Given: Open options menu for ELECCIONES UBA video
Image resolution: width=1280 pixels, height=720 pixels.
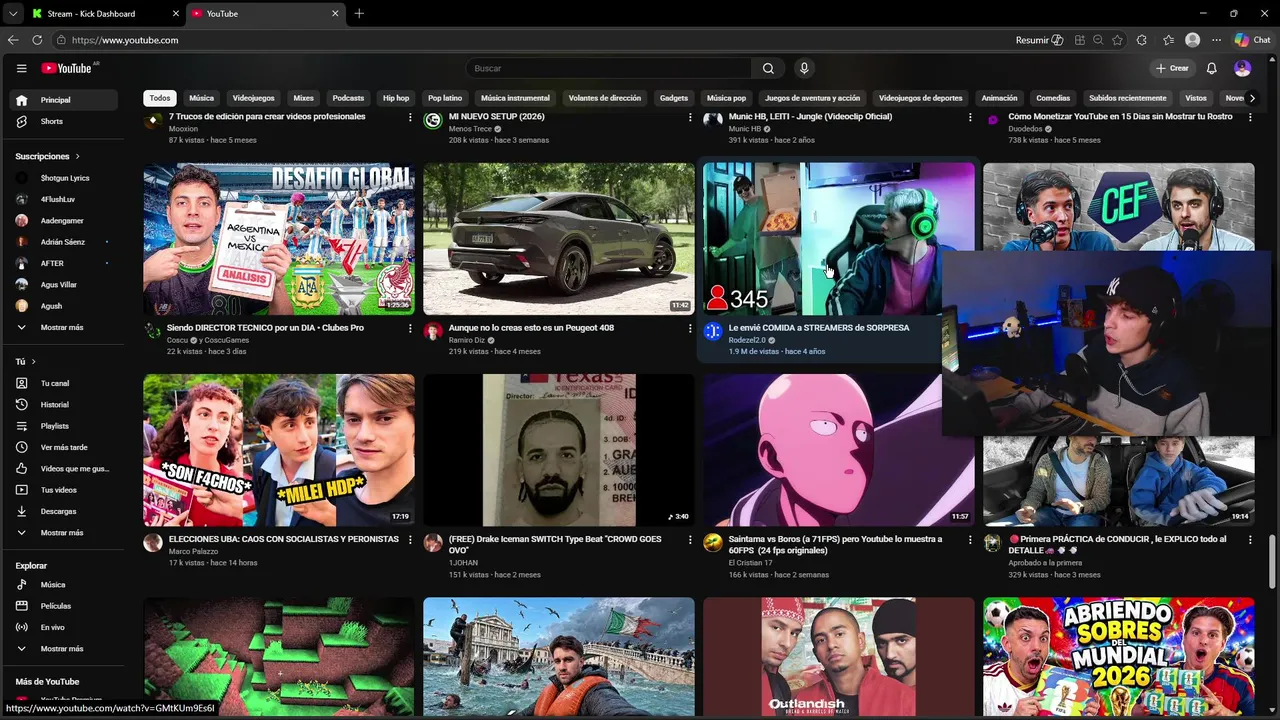Looking at the screenshot, I should pos(409,539).
